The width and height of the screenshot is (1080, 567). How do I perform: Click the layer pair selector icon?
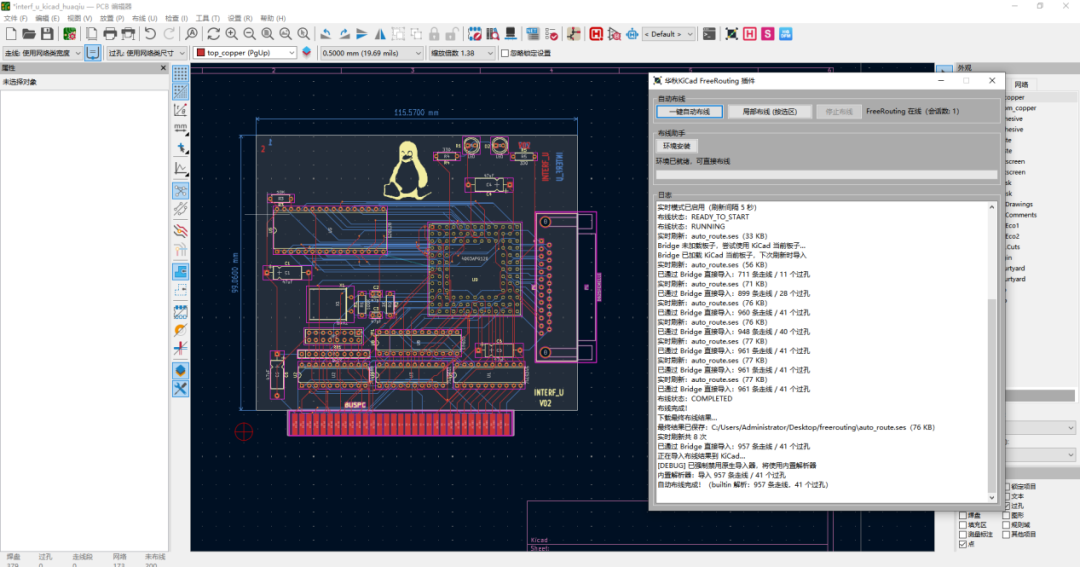pos(307,52)
